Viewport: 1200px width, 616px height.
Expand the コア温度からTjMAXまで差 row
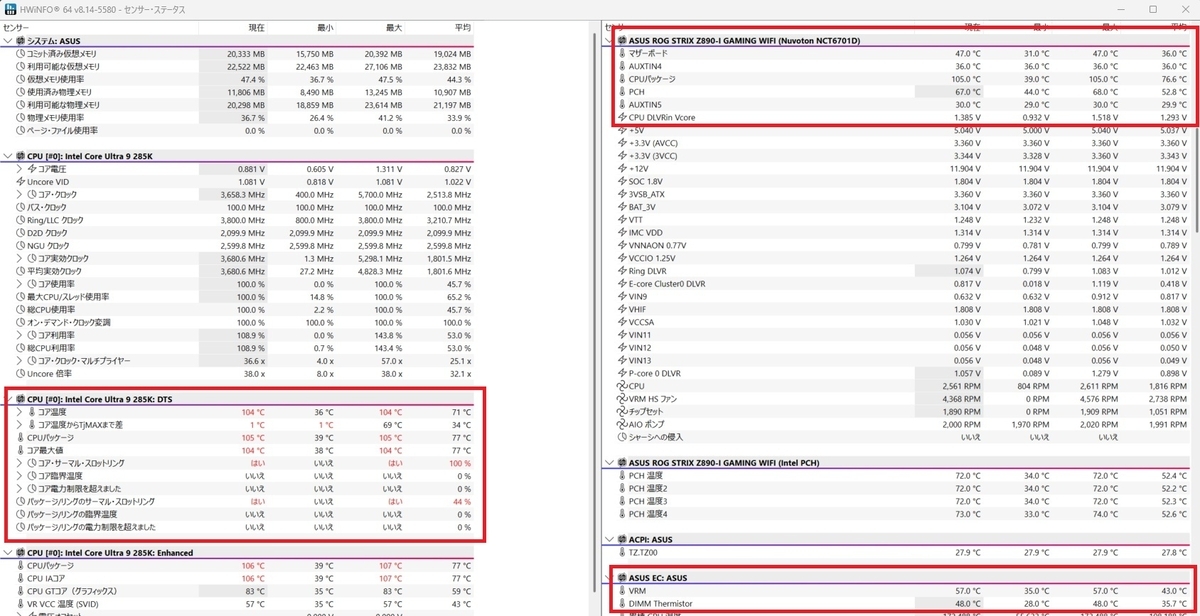[20, 424]
